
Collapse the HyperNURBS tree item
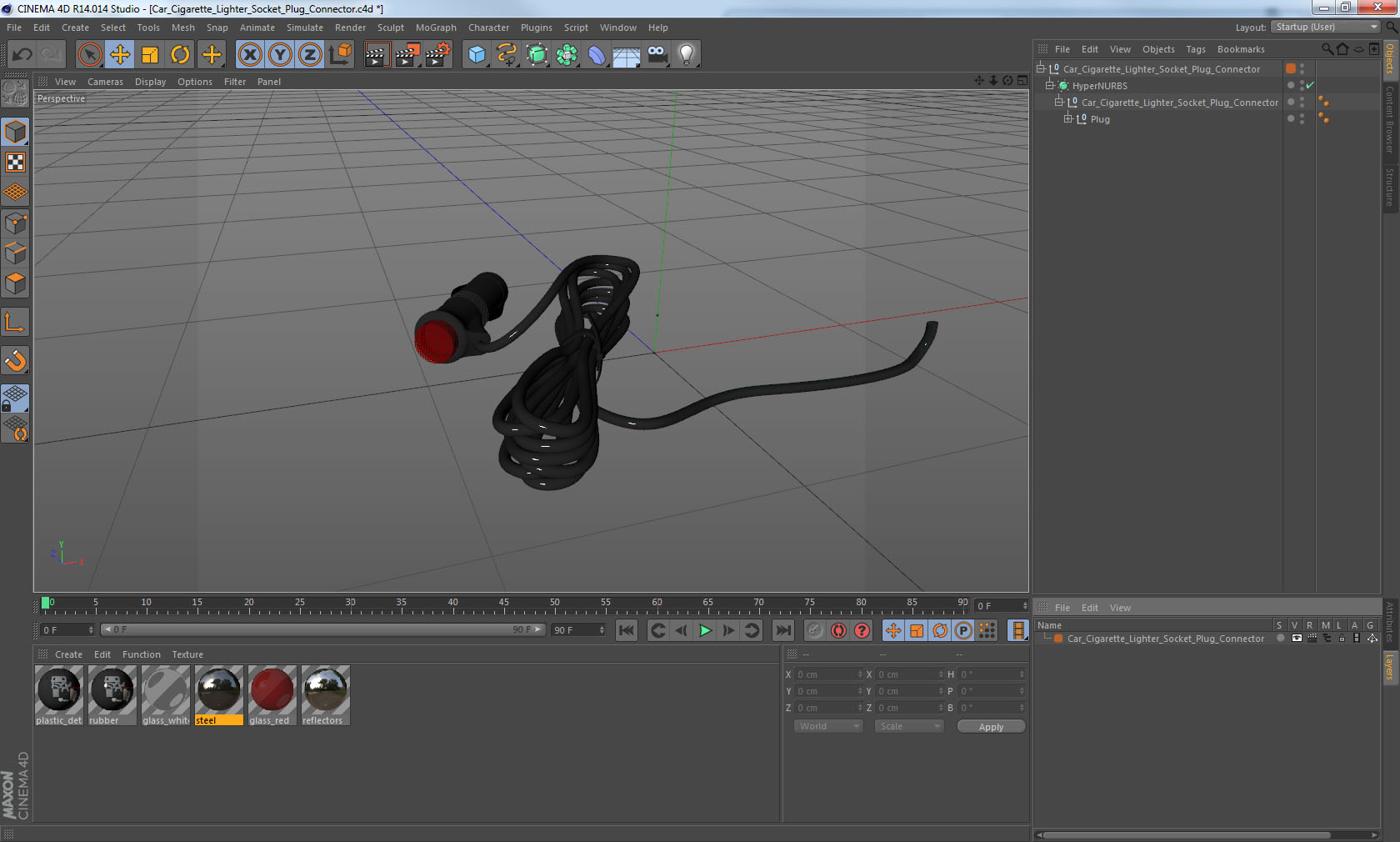1050,86
